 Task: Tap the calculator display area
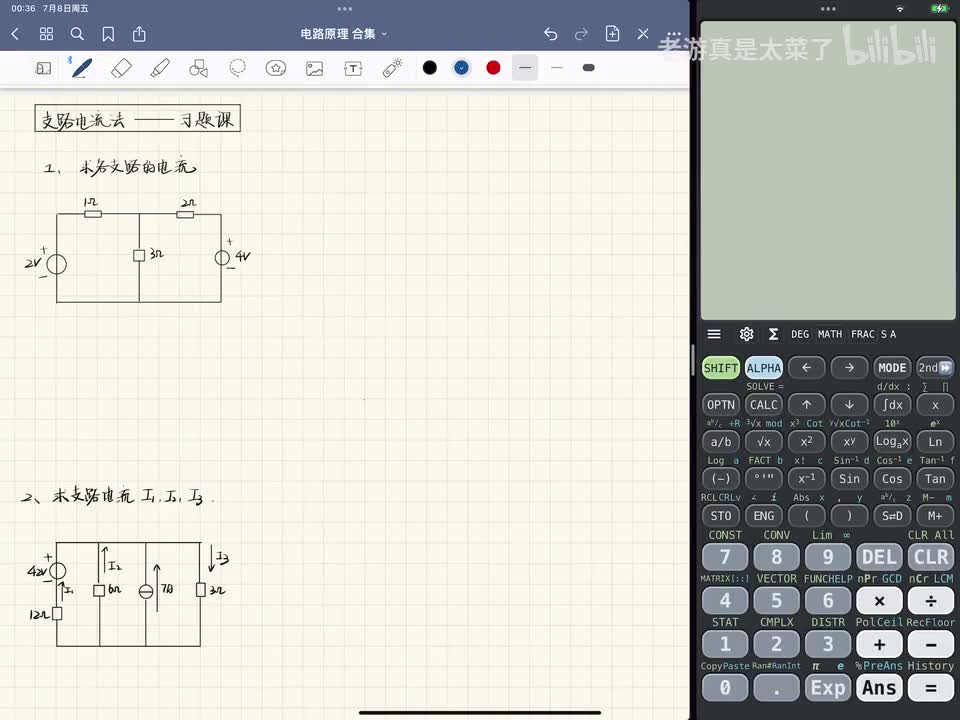click(x=828, y=170)
